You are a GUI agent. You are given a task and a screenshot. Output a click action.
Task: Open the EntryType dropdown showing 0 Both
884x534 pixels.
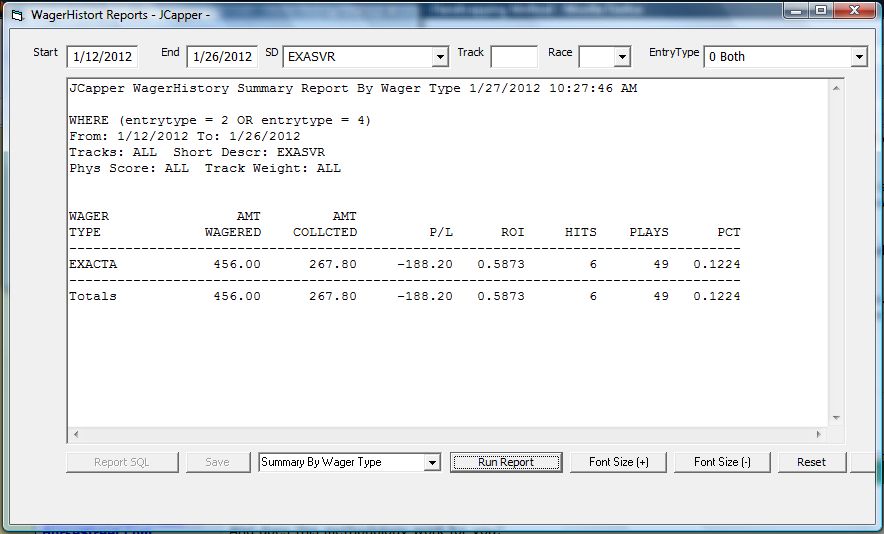859,57
